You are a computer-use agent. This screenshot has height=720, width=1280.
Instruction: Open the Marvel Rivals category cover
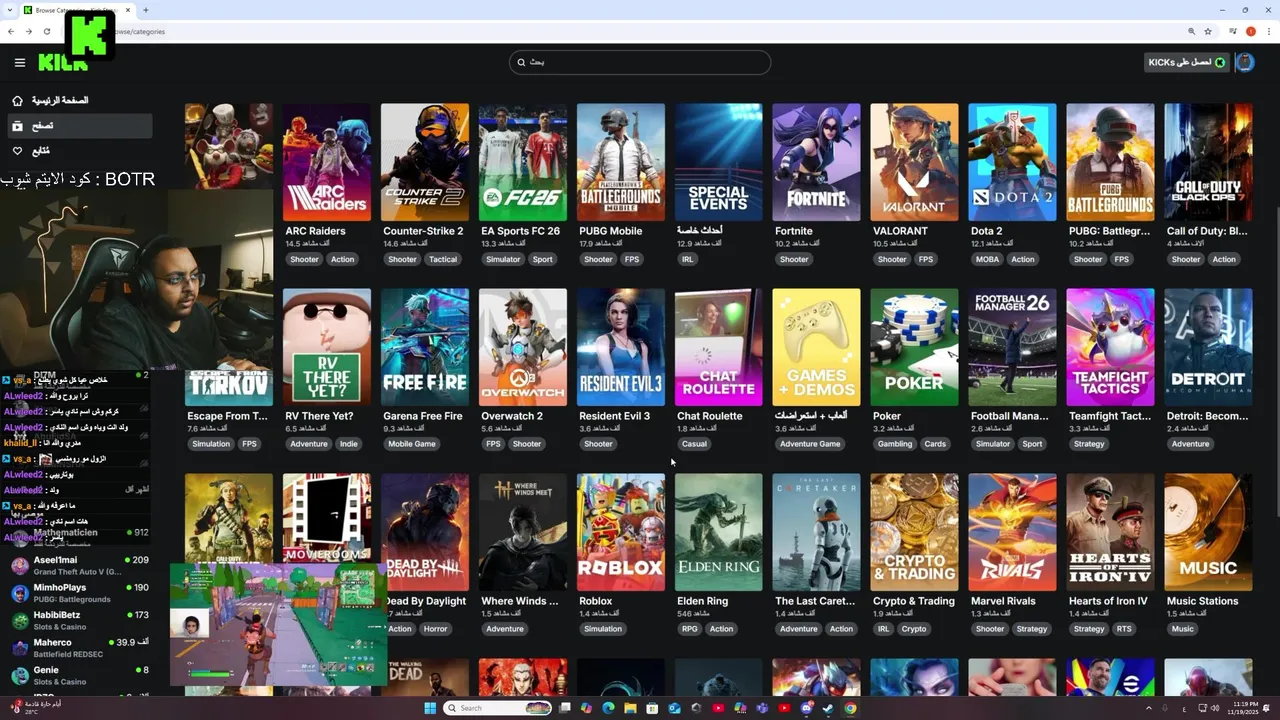coord(1012,532)
